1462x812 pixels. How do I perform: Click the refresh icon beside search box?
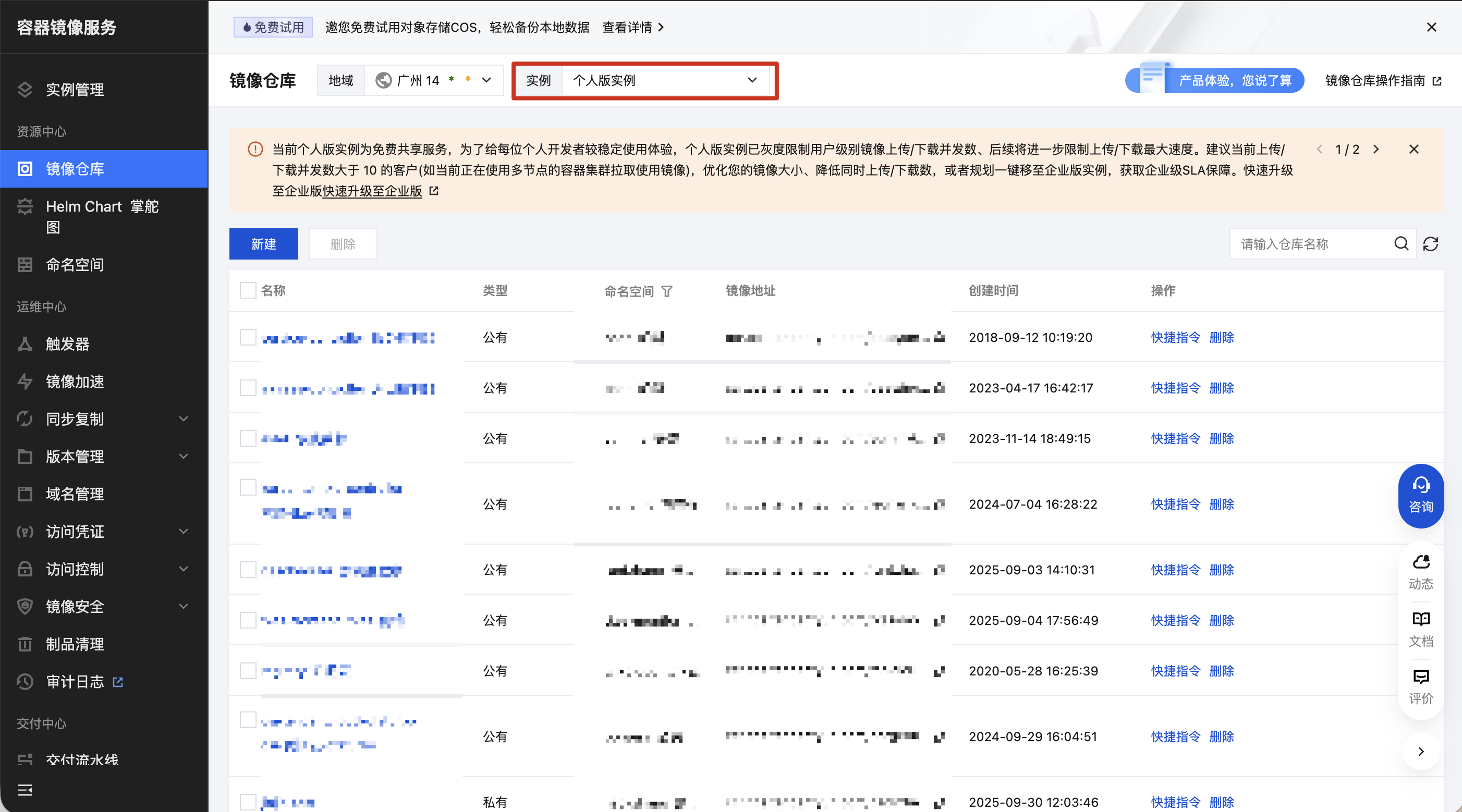click(x=1430, y=244)
